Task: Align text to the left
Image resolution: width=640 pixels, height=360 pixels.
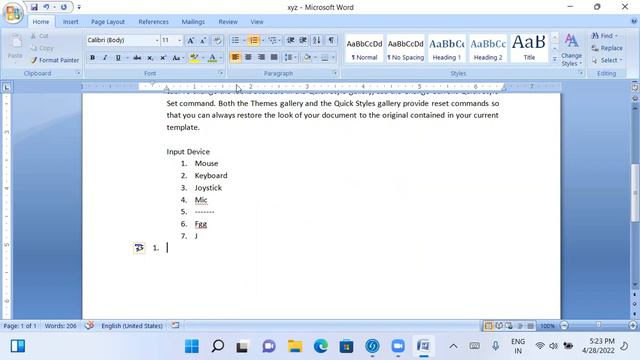Action: pyautogui.click(x=236, y=58)
